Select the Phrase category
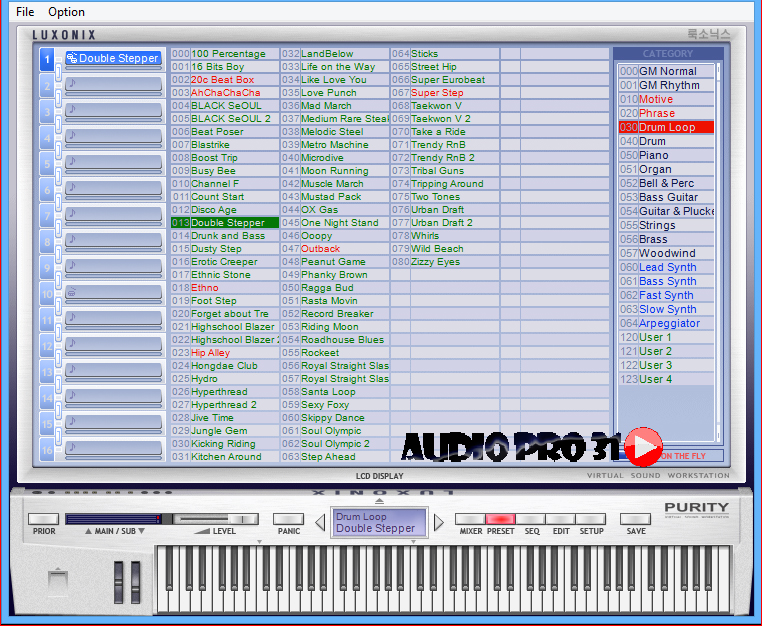762x626 pixels. [x=666, y=113]
